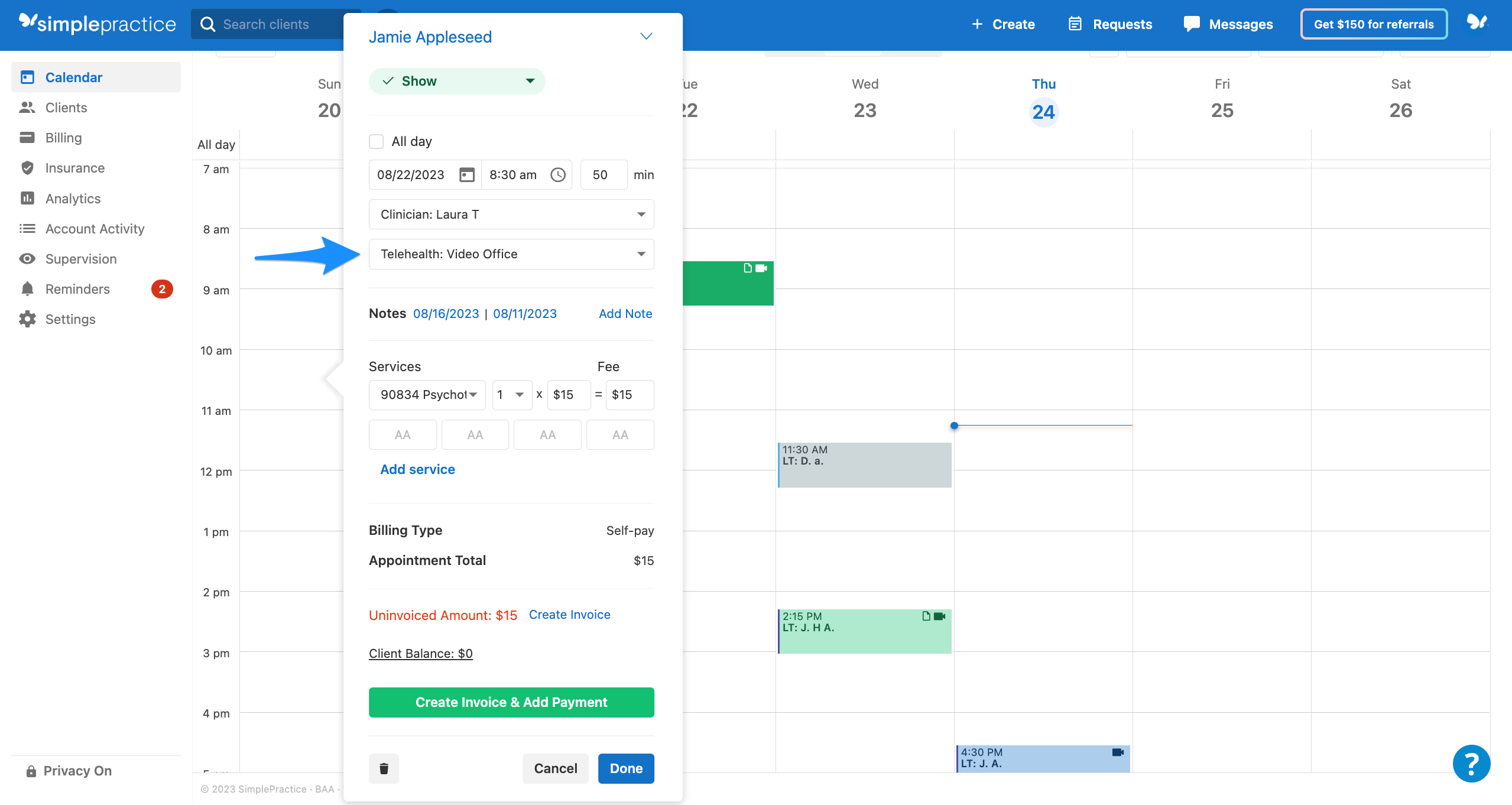Image resolution: width=1512 pixels, height=805 pixels.
Task: Open the Telehealth: Video Office location dropdown
Action: tap(511, 254)
